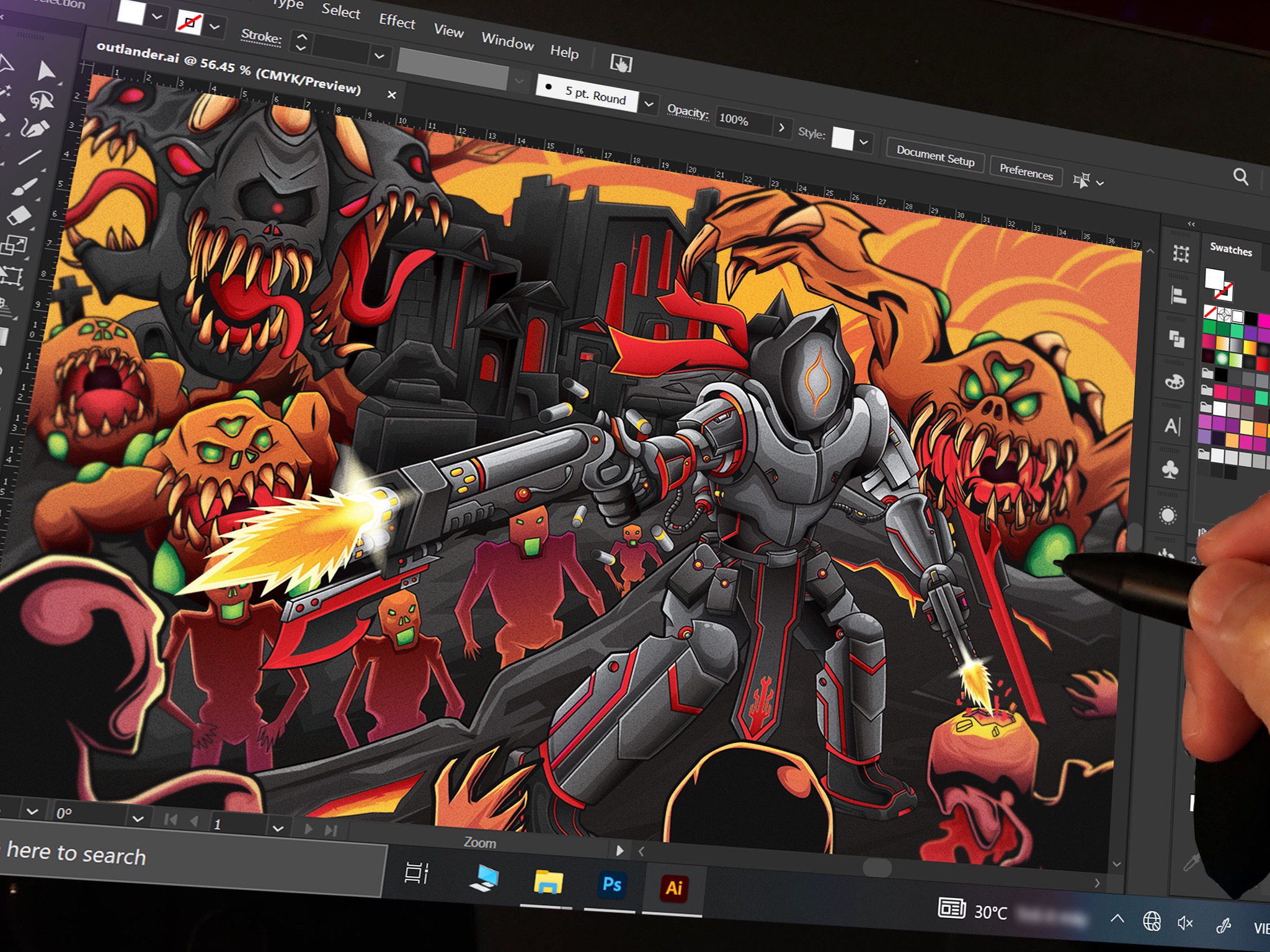Expand the artboard number dropdown
Image resolution: width=1270 pixels, height=952 pixels.
click(x=278, y=828)
